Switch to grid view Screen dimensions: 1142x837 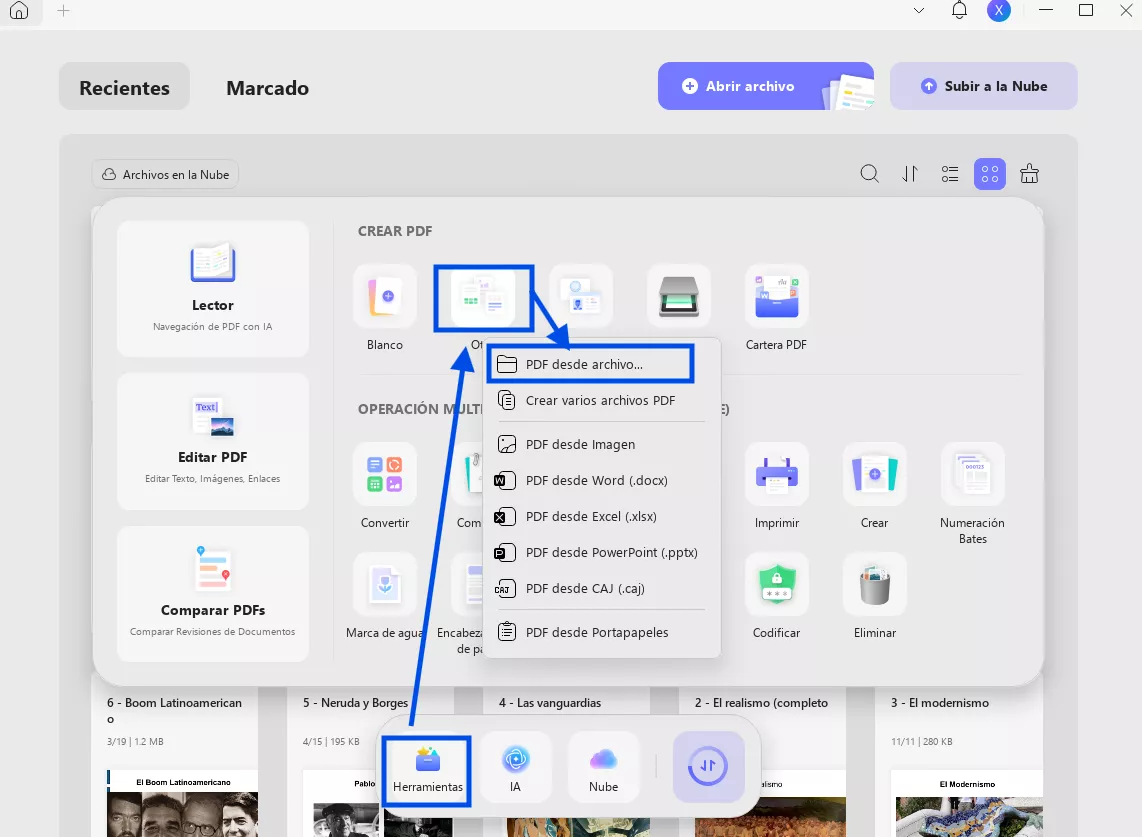tap(990, 174)
